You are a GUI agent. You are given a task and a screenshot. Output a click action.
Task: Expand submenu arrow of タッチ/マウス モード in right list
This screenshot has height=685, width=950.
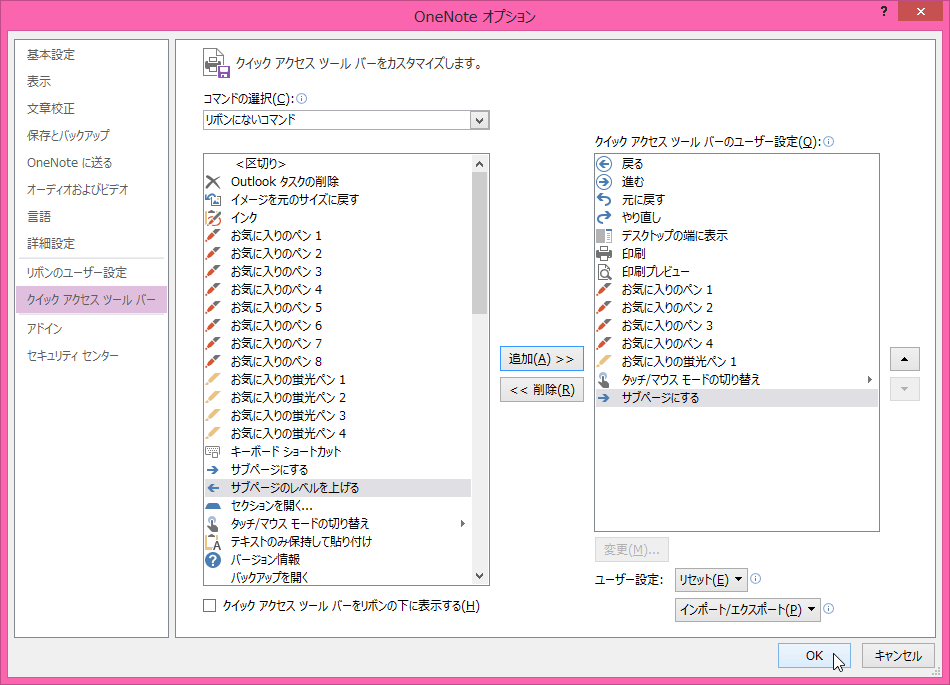(x=869, y=380)
